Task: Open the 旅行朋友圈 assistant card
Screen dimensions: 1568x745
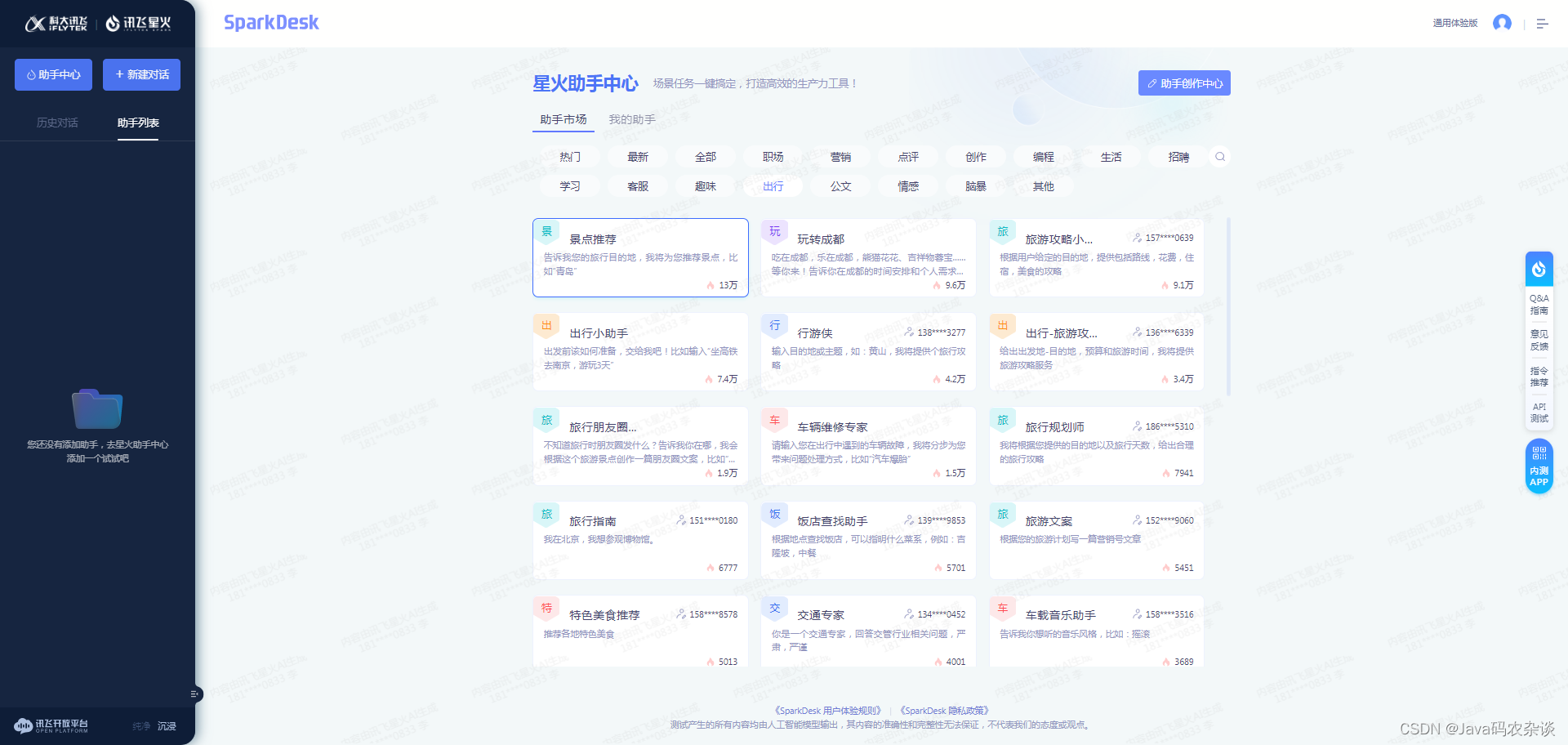Action: pyautogui.click(x=640, y=446)
